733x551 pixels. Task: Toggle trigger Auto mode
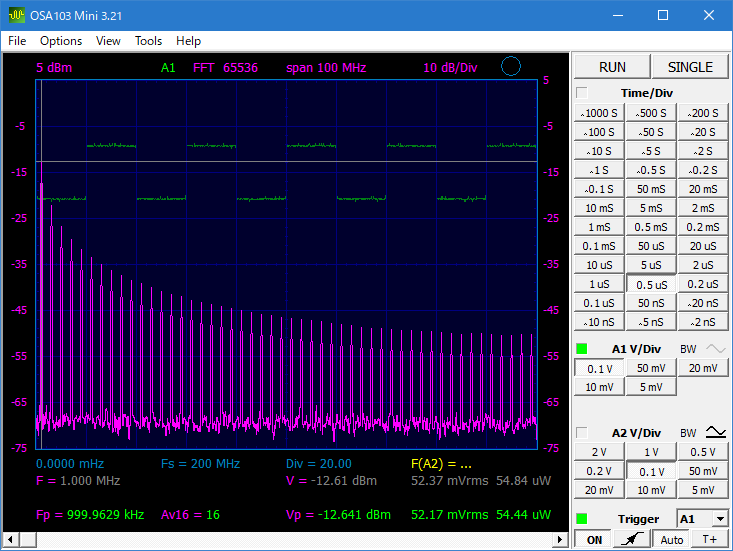[x=671, y=540]
